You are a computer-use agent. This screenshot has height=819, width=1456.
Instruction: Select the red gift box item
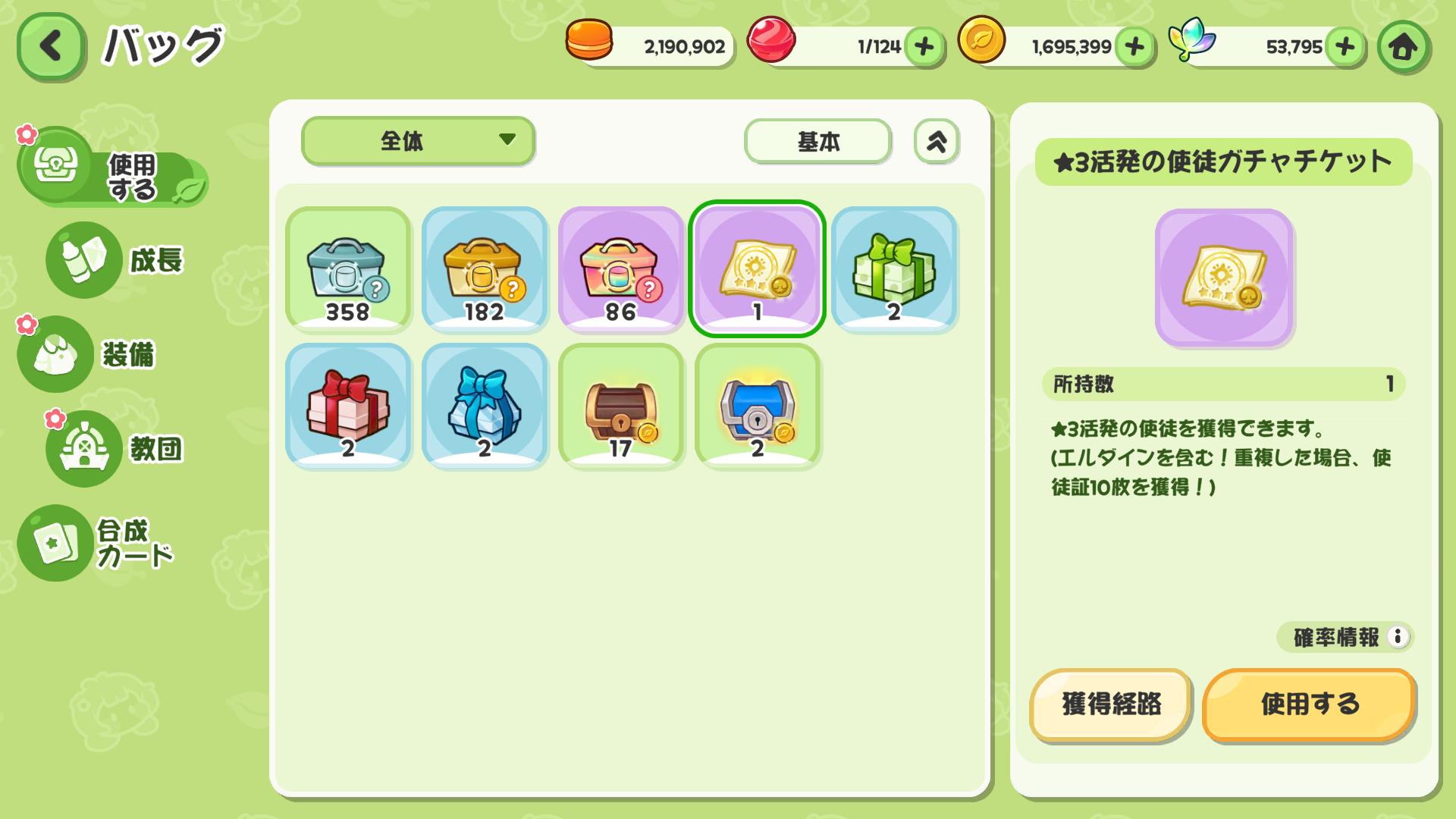(348, 406)
